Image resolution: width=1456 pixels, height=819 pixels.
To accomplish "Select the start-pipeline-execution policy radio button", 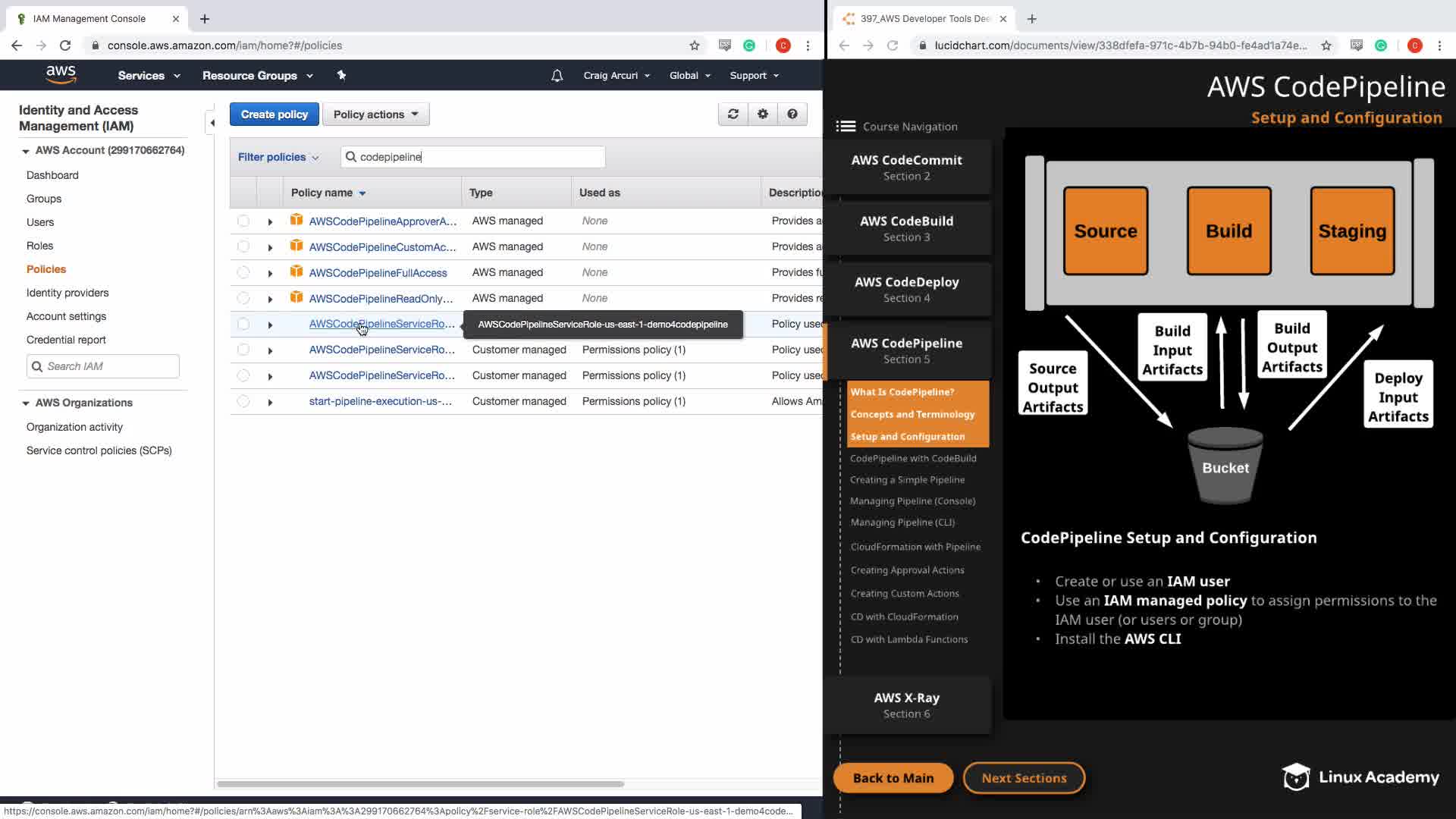I will coord(243,401).
